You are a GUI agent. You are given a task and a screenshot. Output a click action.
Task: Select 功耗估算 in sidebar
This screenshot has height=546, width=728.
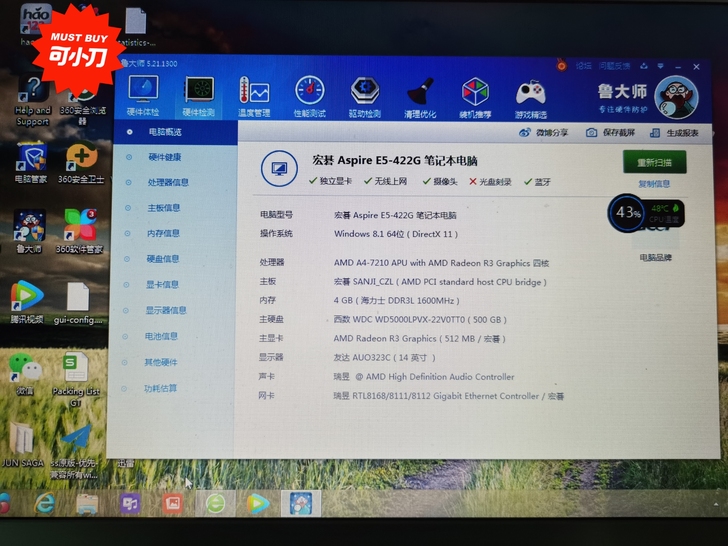(160, 389)
